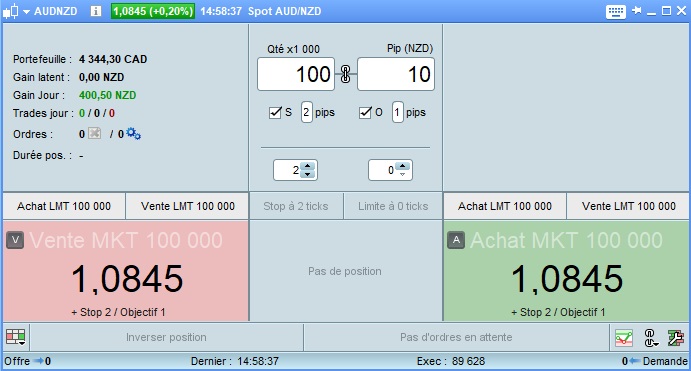Click the Spot AUD/NZD title text

[x=284, y=11]
